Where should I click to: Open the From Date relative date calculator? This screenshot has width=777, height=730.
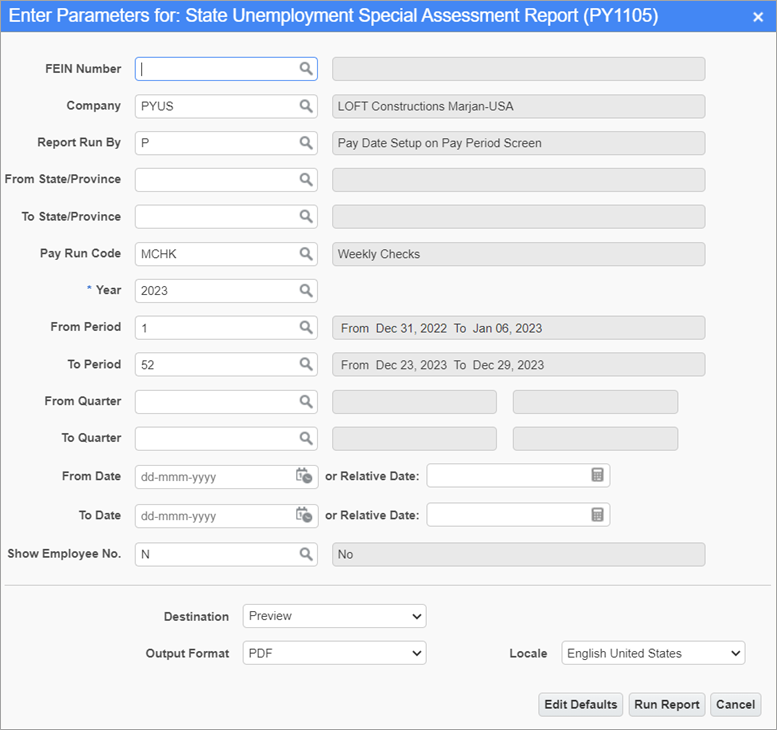[x=597, y=475]
